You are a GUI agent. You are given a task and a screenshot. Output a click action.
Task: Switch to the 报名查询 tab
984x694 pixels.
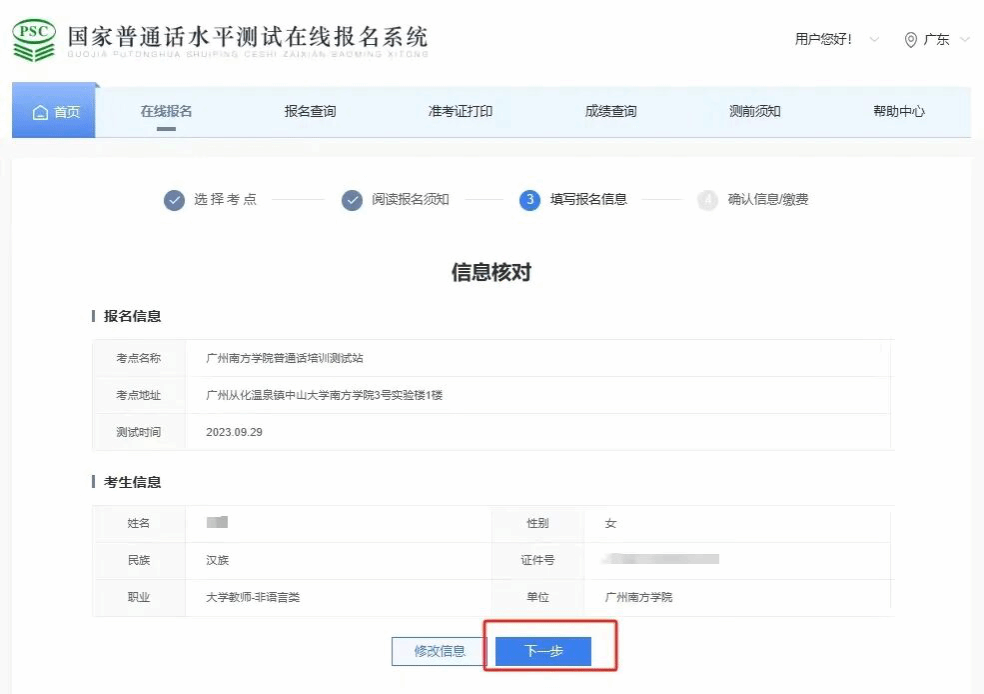point(310,111)
